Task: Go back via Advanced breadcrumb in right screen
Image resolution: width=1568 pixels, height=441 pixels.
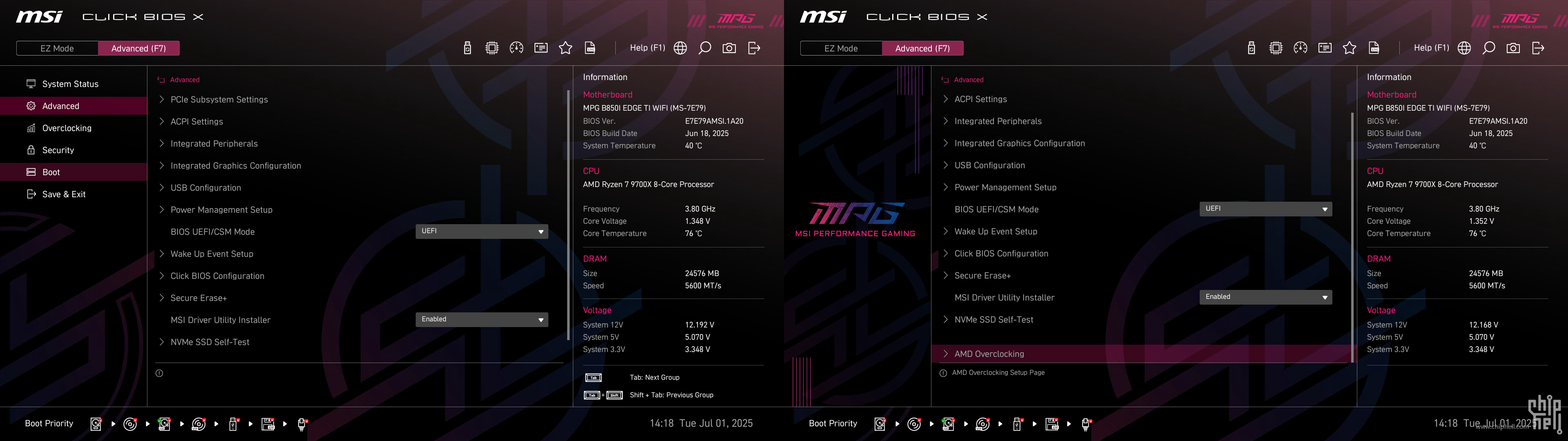Action: pos(962,80)
